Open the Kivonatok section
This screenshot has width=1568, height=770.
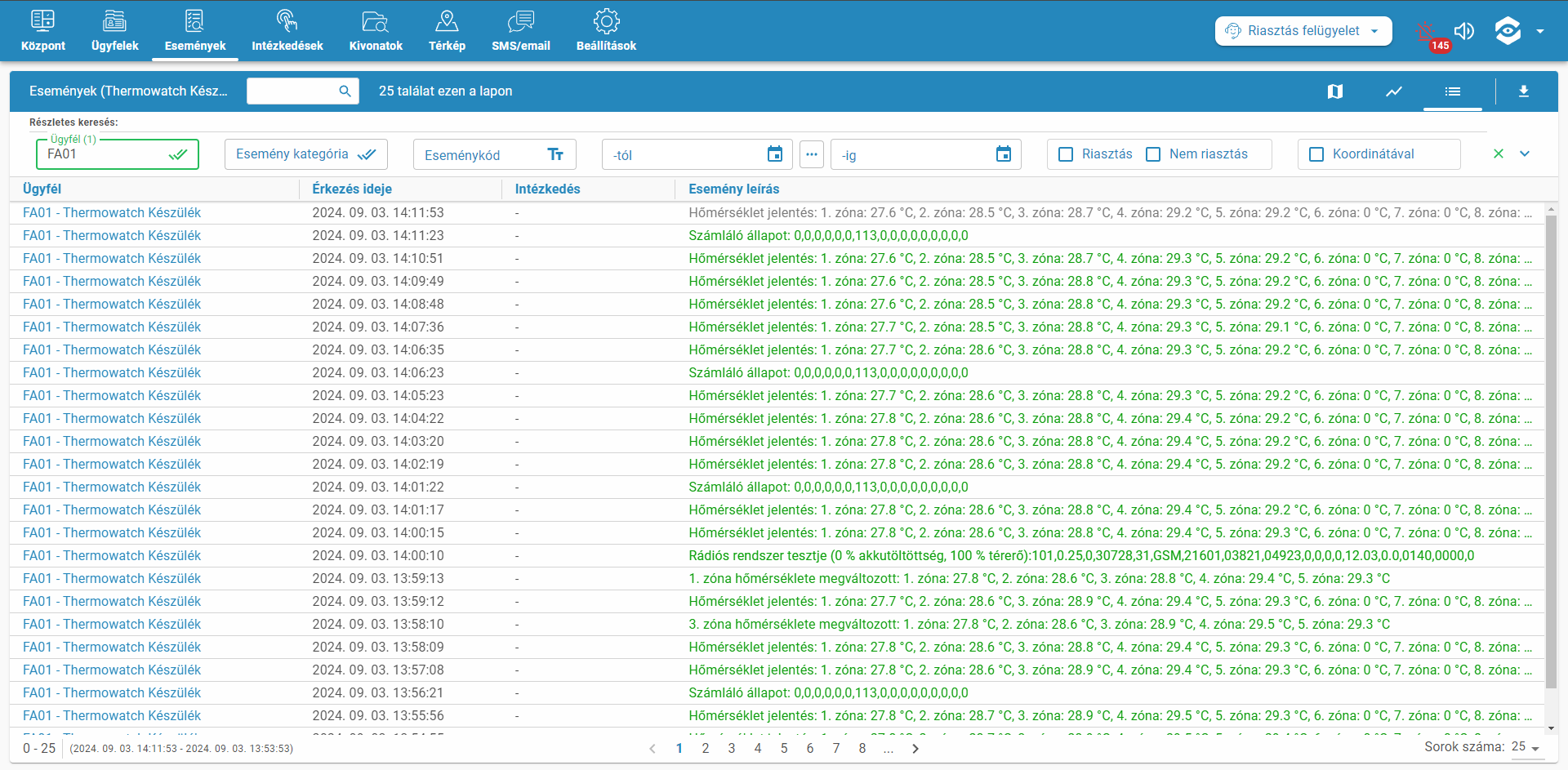(x=376, y=31)
